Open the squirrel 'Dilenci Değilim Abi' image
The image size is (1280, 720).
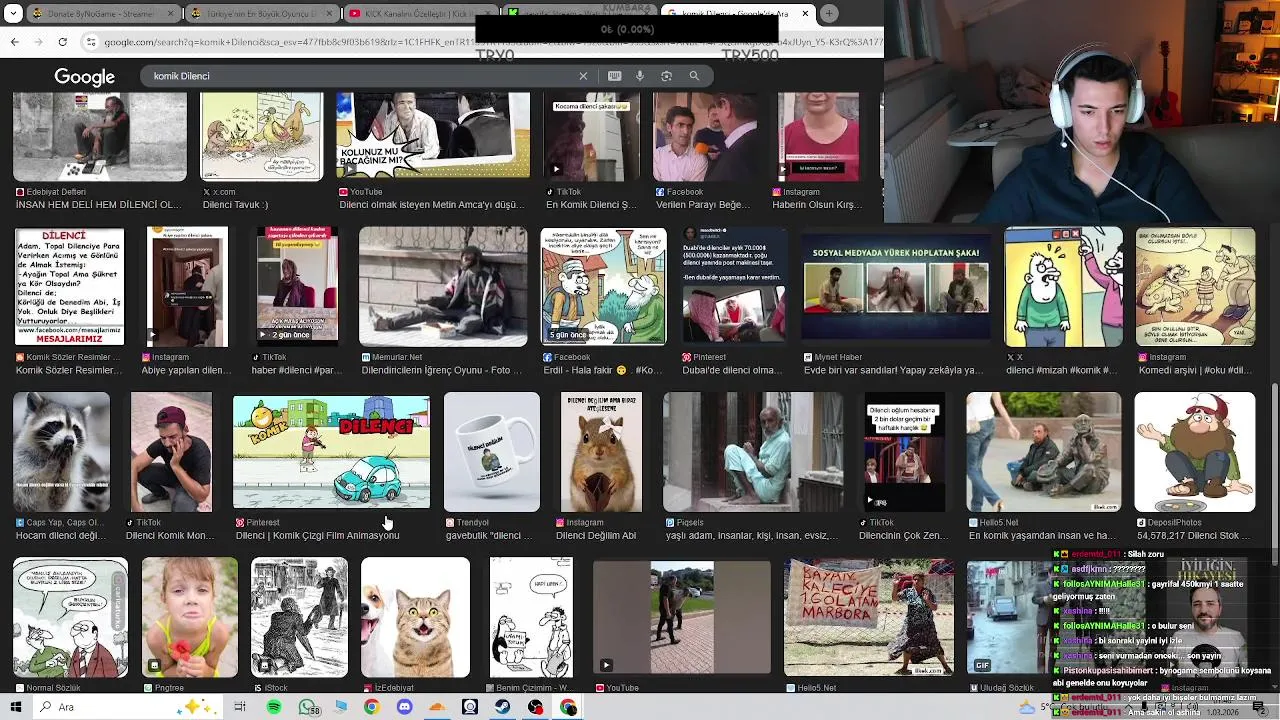tap(601, 452)
